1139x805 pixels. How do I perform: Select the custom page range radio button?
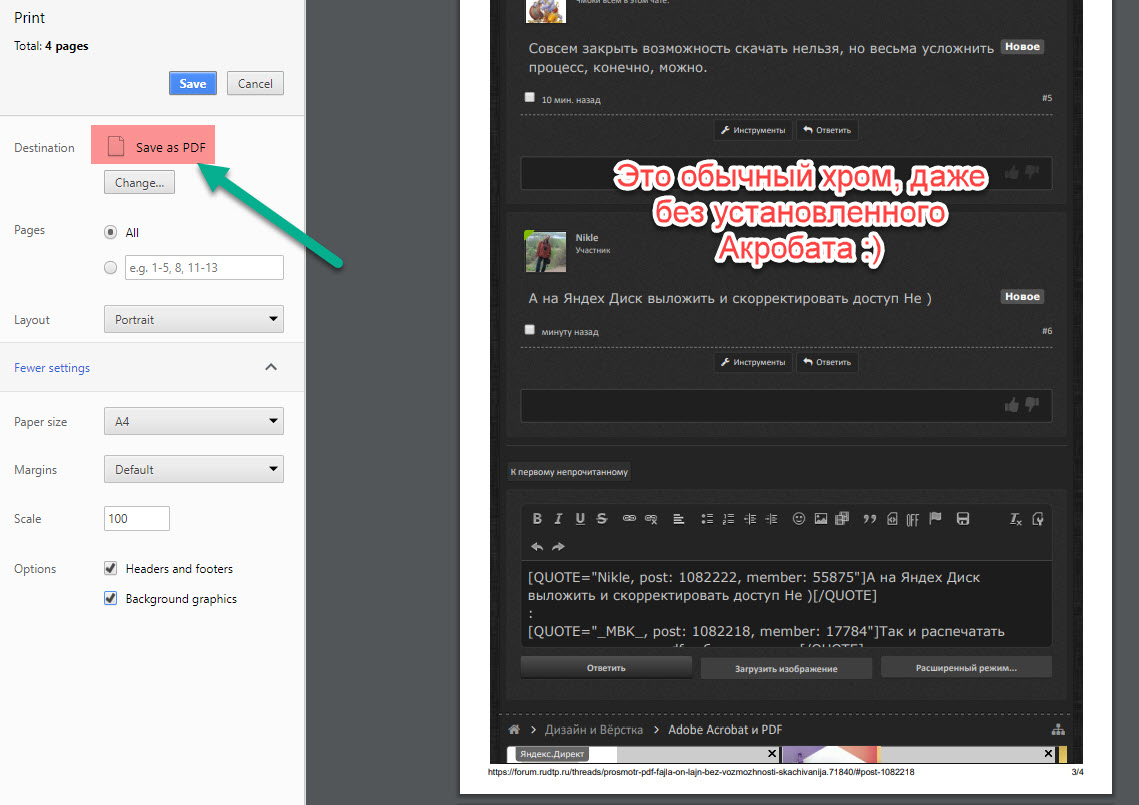pos(110,267)
